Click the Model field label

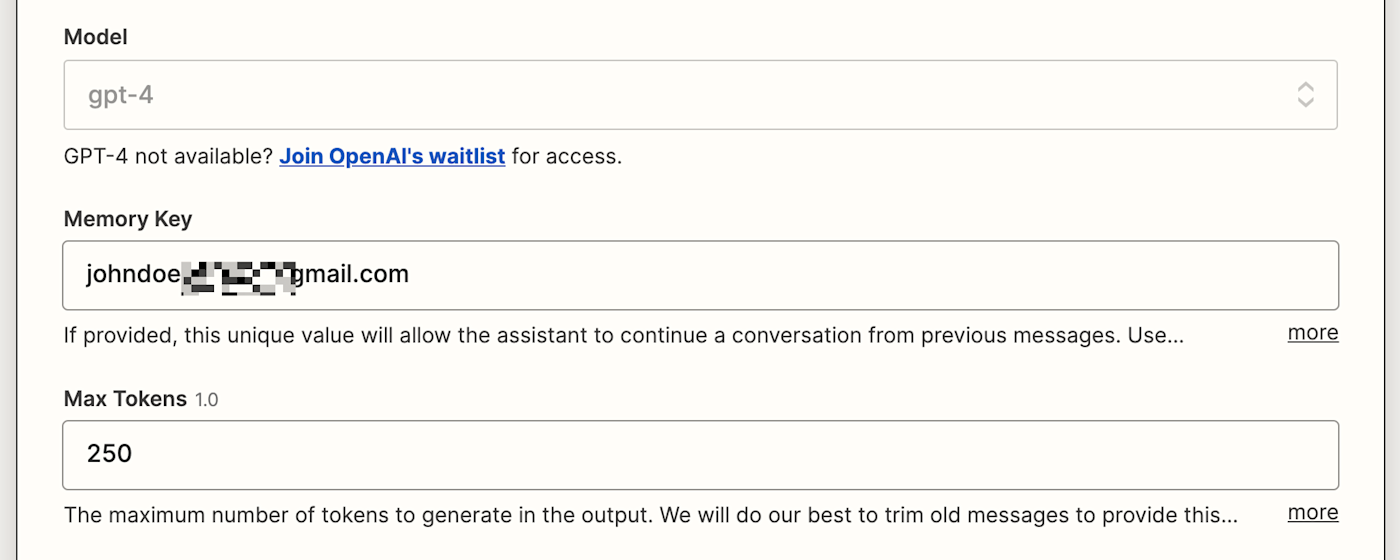point(96,37)
